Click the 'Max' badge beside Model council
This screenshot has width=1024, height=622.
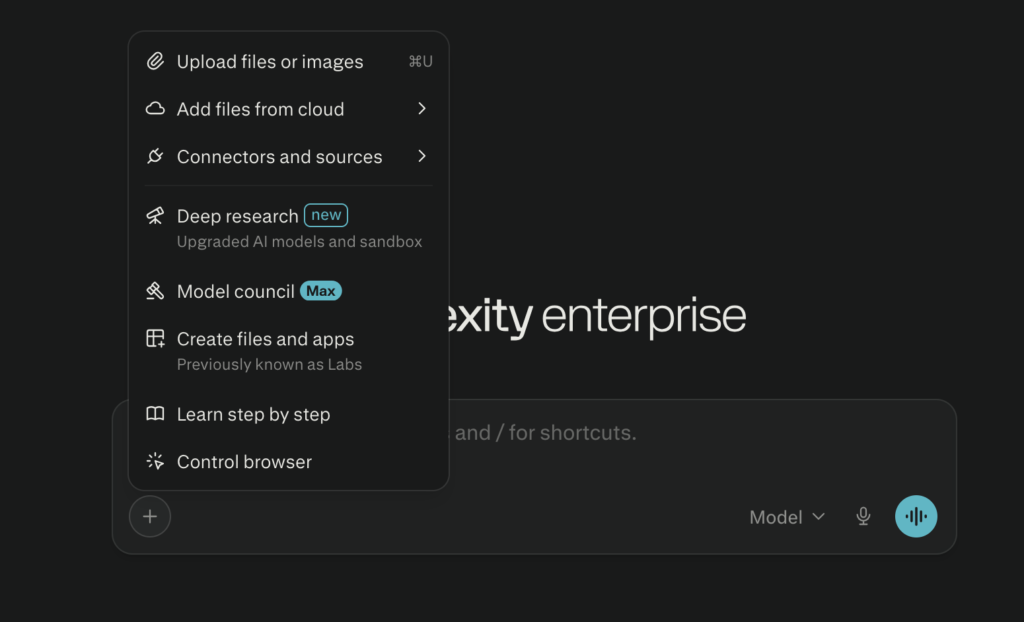click(x=321, y=291)
